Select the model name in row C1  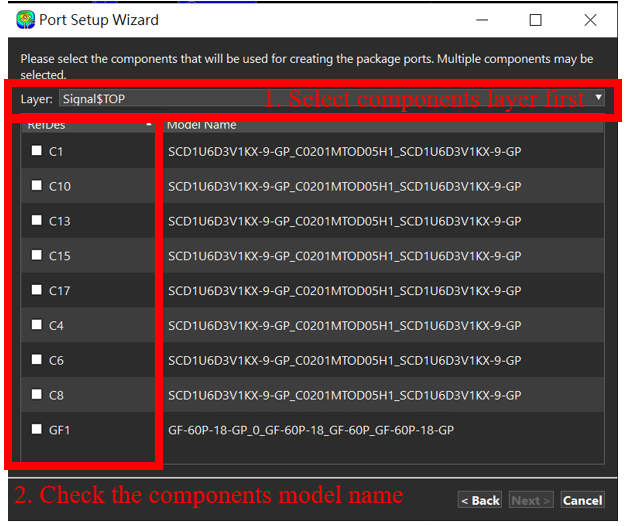tap(344, 151)
